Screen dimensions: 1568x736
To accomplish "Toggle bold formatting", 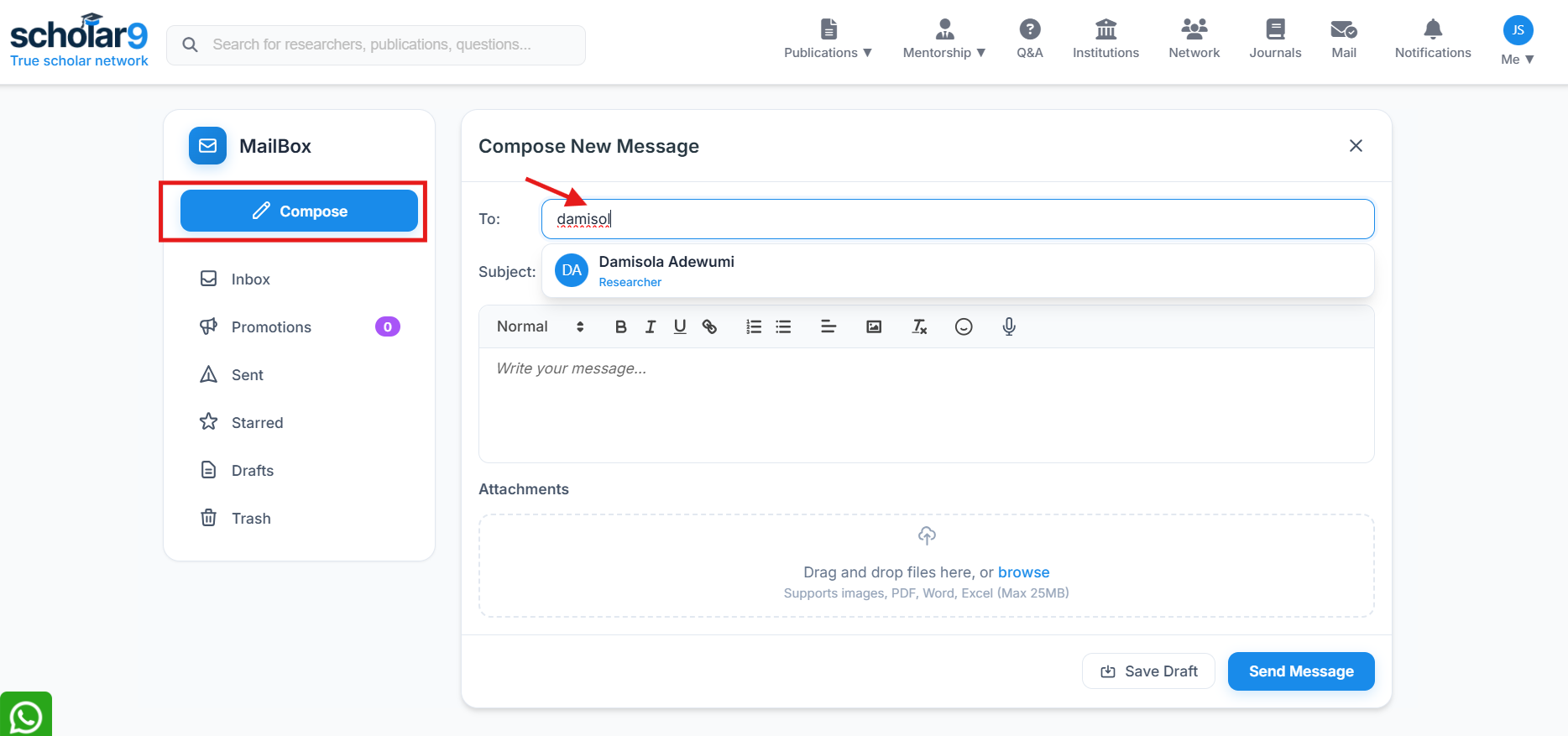I will coord(620,326).
